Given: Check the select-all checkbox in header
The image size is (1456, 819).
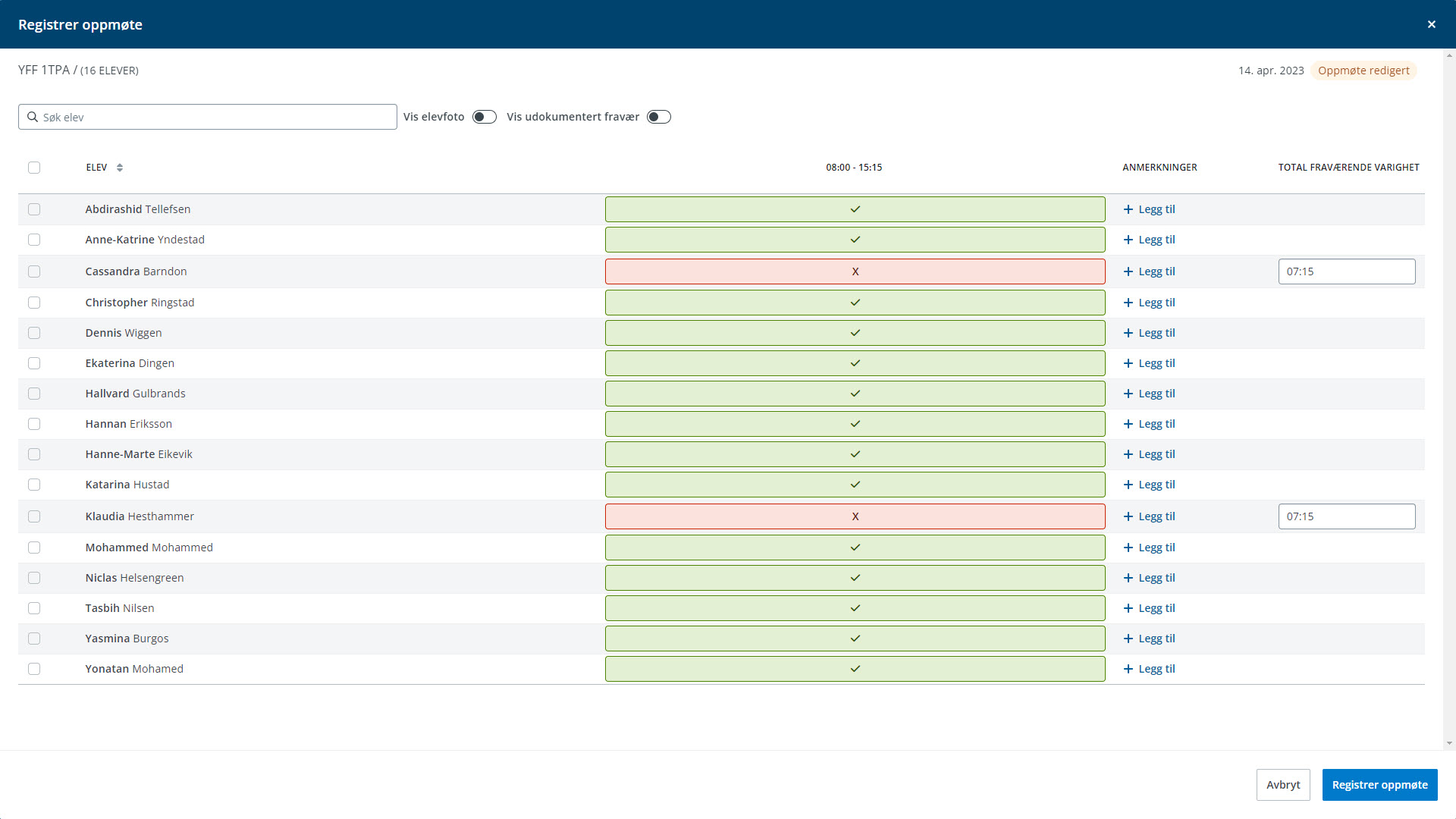Looking at the screenshot, I should 34,168.
